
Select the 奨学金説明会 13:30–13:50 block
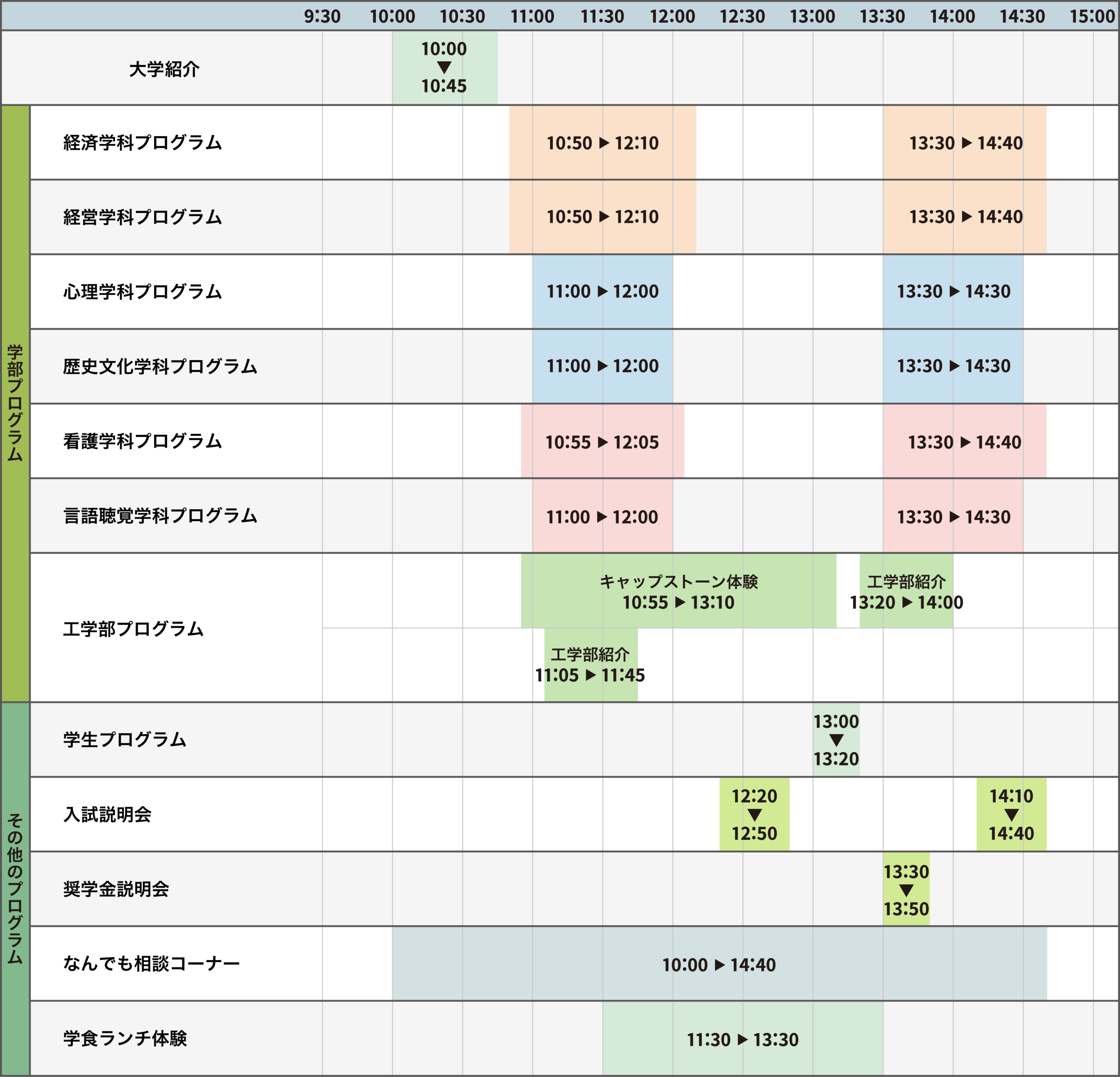906,890
